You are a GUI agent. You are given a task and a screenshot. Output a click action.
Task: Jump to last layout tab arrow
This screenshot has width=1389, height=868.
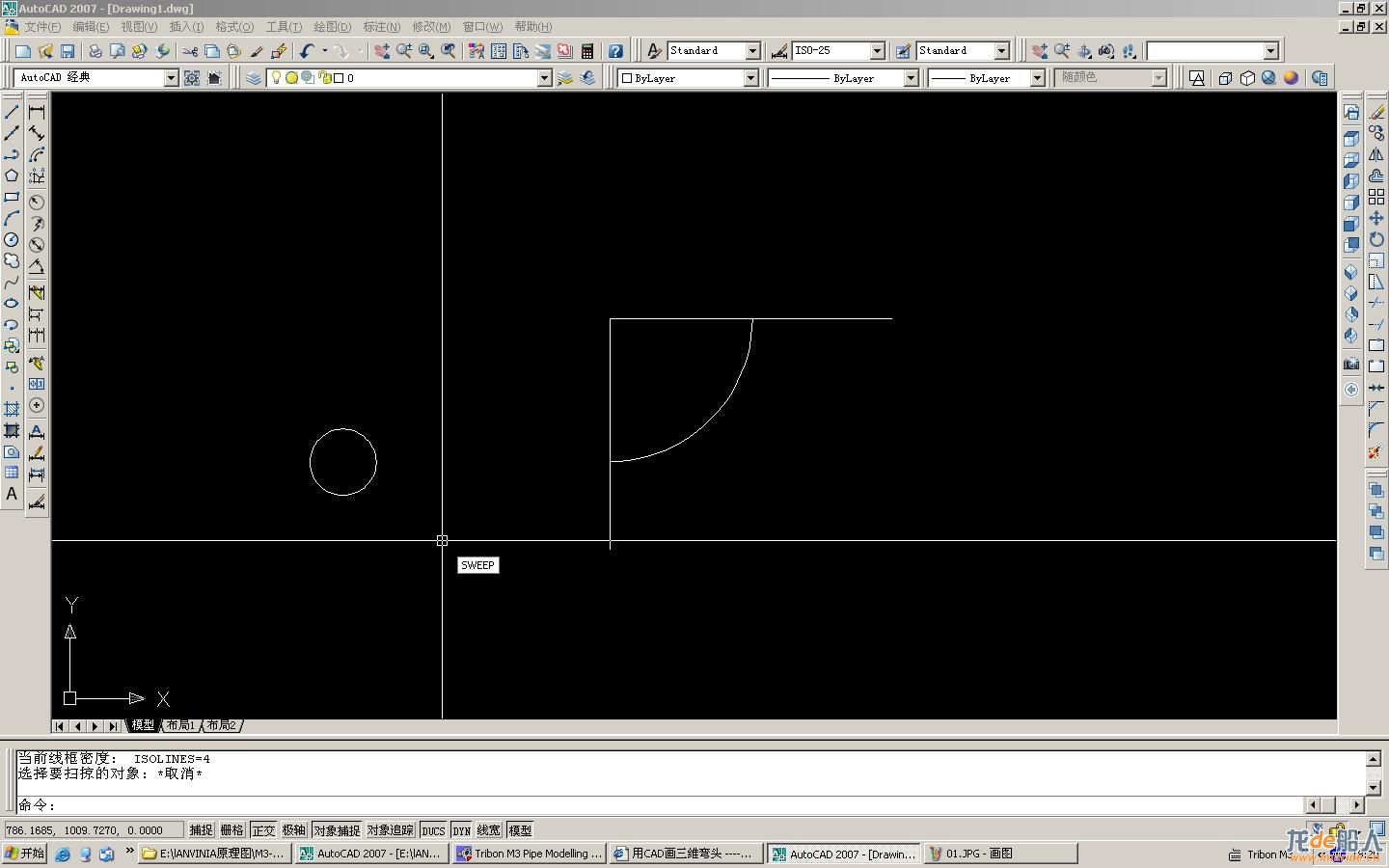(x=113, y=725)
